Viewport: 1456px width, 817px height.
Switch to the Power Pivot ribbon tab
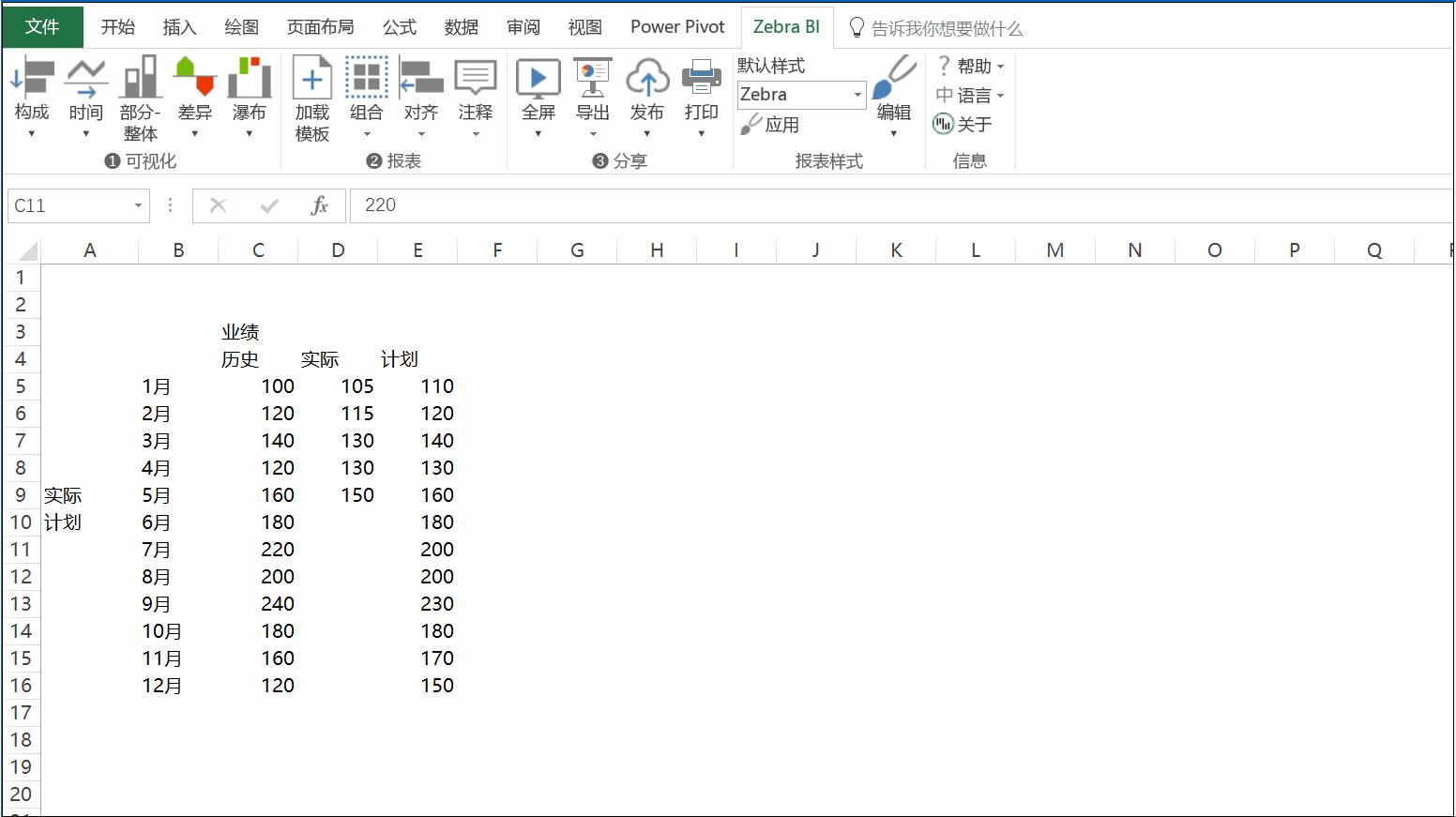coord(677,26)
